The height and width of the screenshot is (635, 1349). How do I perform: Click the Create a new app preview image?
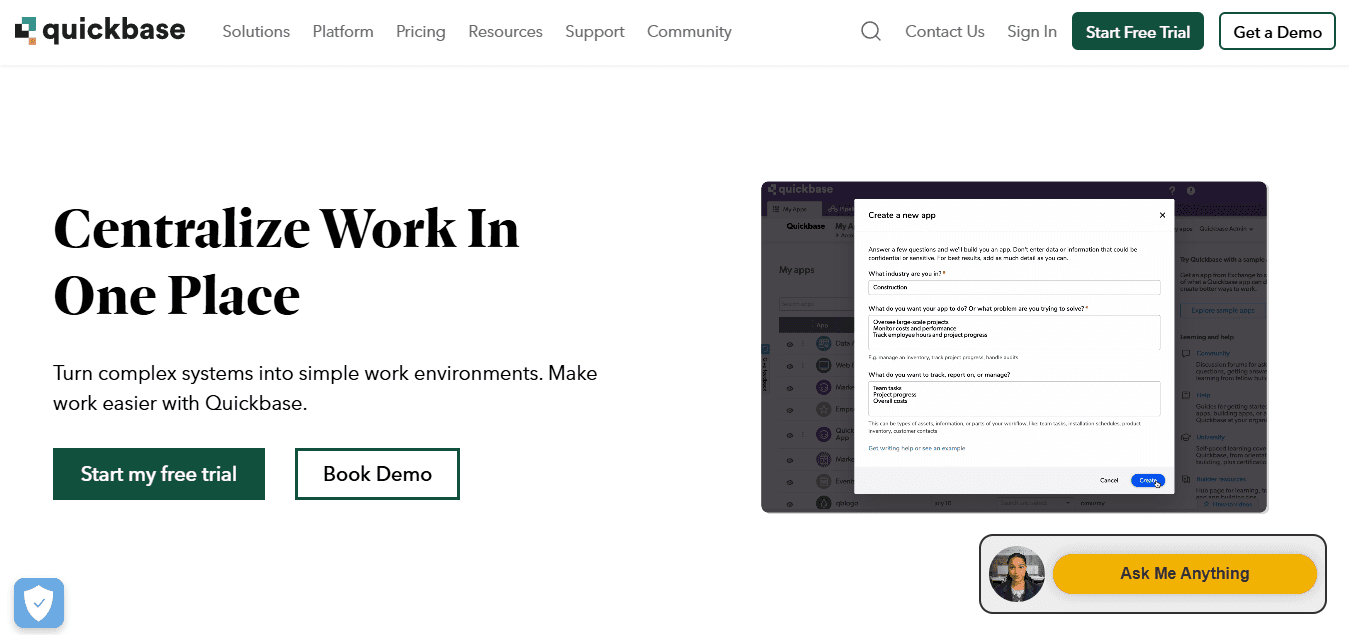click(x=1014, y=347)
